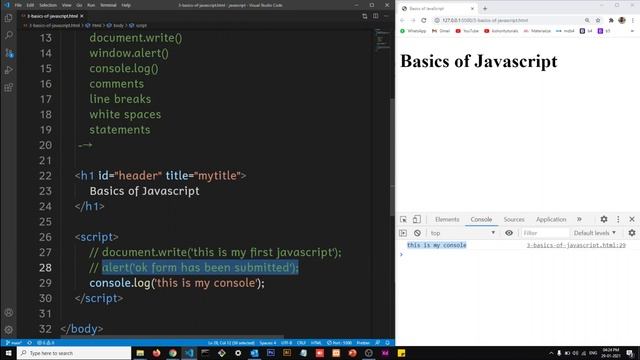Open Photoshop from the taskbar
Viewport: 640px width, 360px height.
point(271,353)
